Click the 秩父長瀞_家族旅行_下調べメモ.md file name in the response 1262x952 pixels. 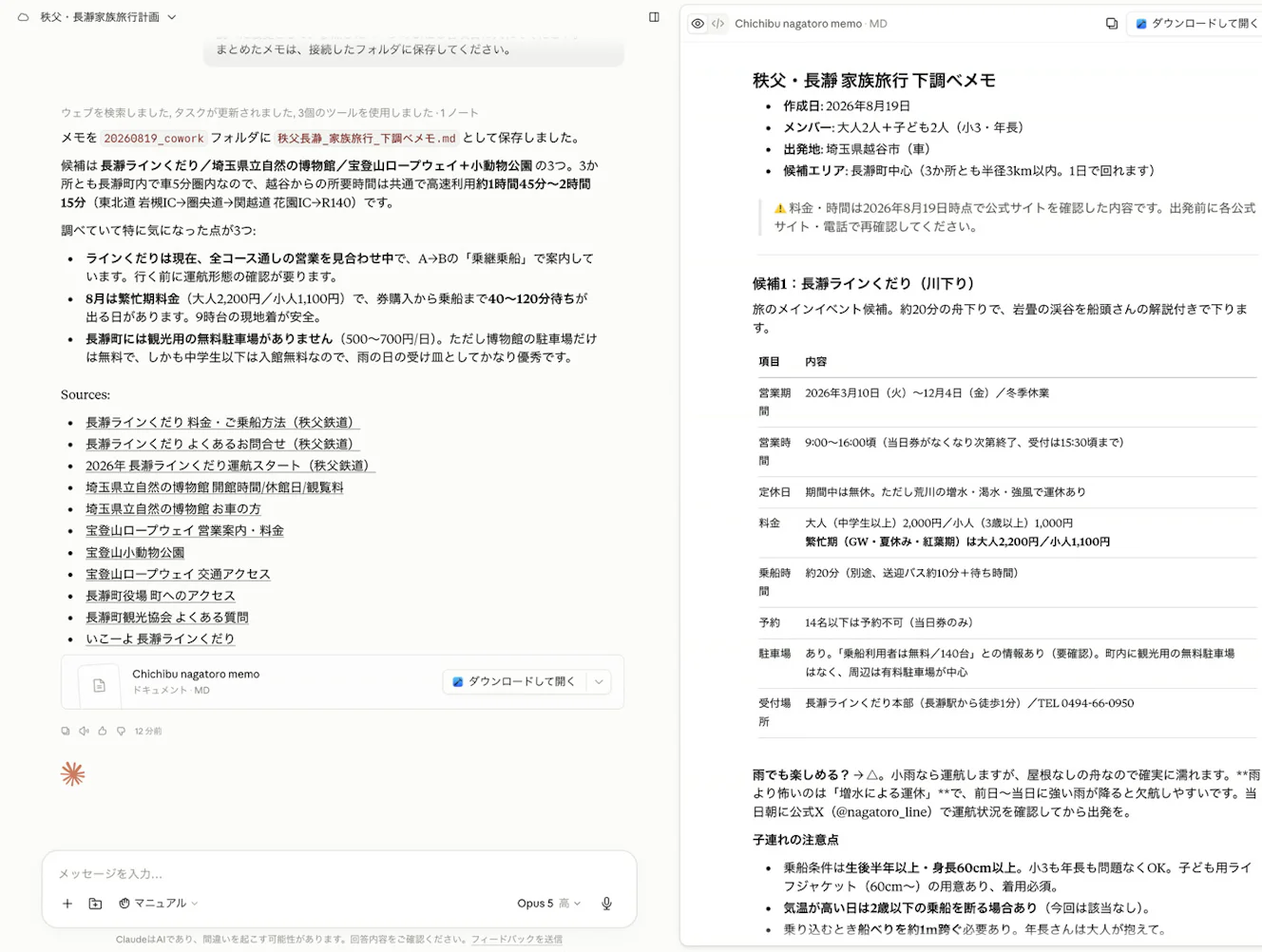(367, 139)
